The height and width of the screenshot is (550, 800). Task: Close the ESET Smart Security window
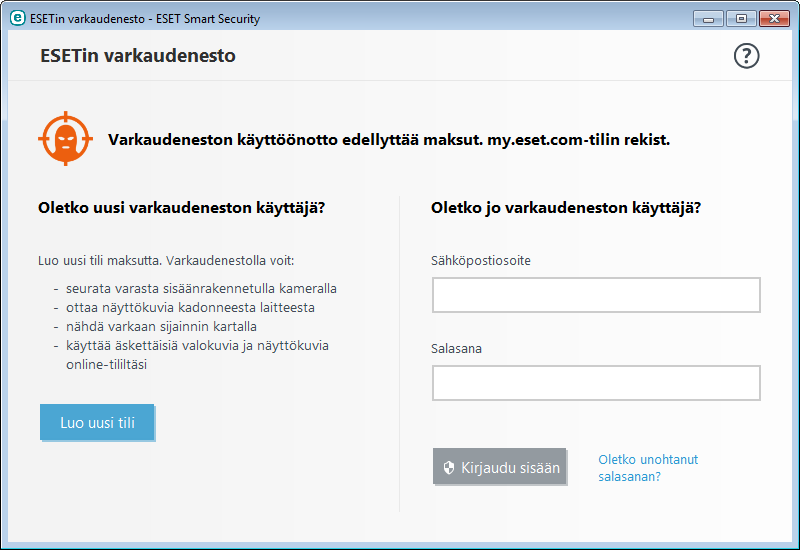[774, 19]
